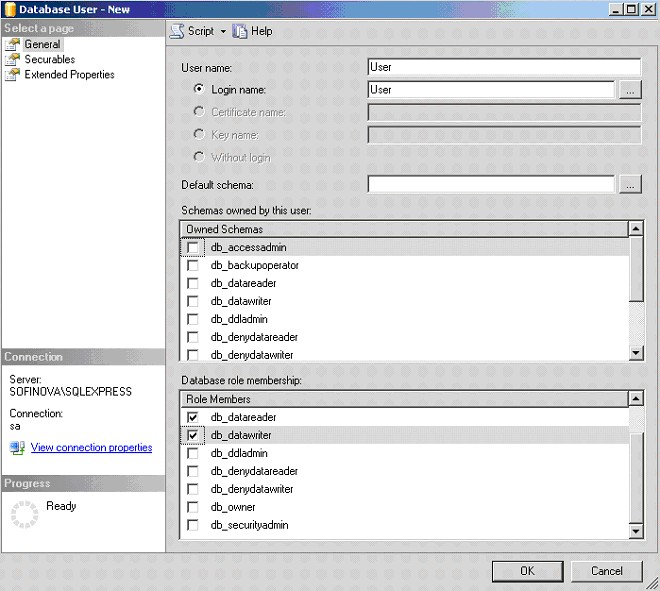Click the connection properties icon
Viewport: 660px width, 591px height.
click(x=16, y=448)
